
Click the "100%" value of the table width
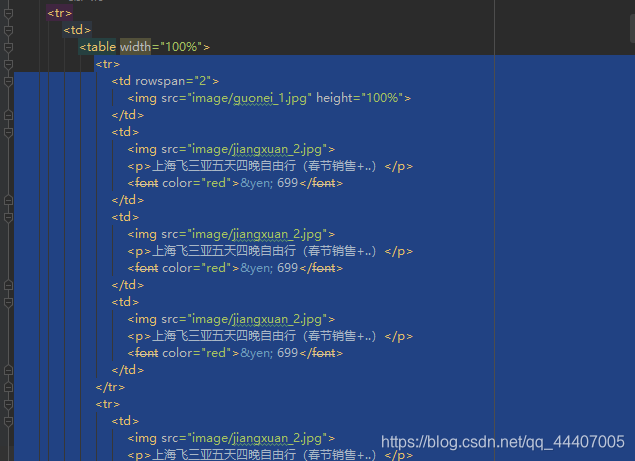(x=181, y=47)
